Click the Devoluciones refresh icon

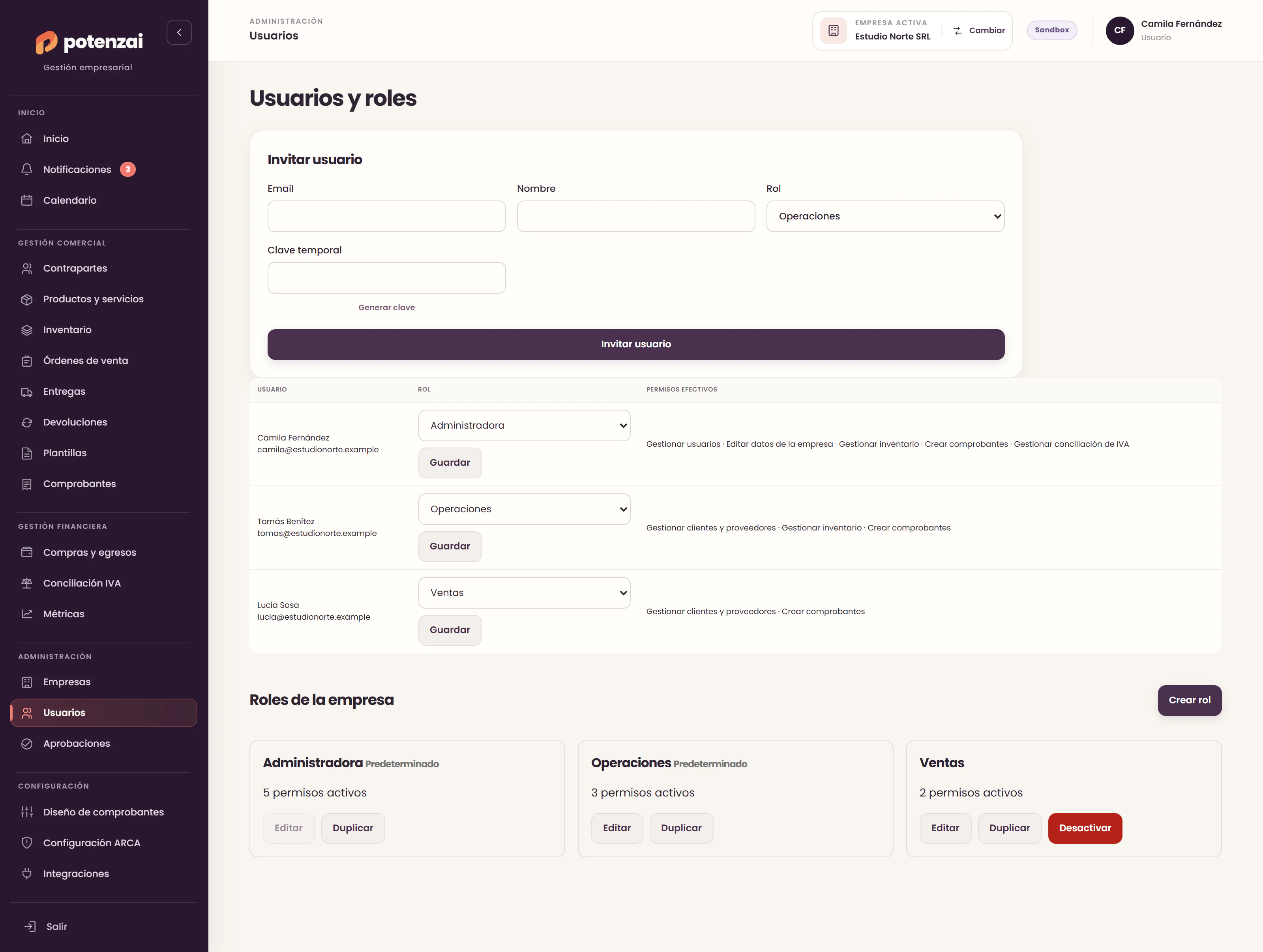click(27, 423)
